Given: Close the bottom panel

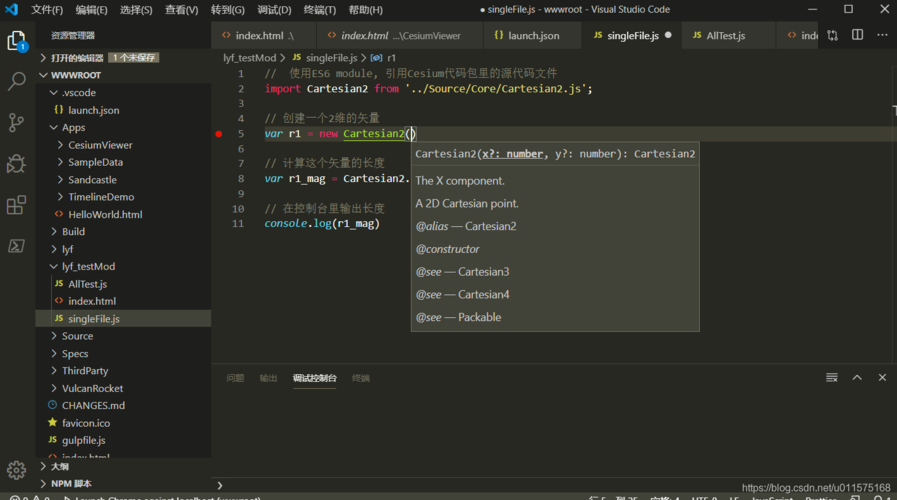Looking at the screenshot, I should [882, 378].
